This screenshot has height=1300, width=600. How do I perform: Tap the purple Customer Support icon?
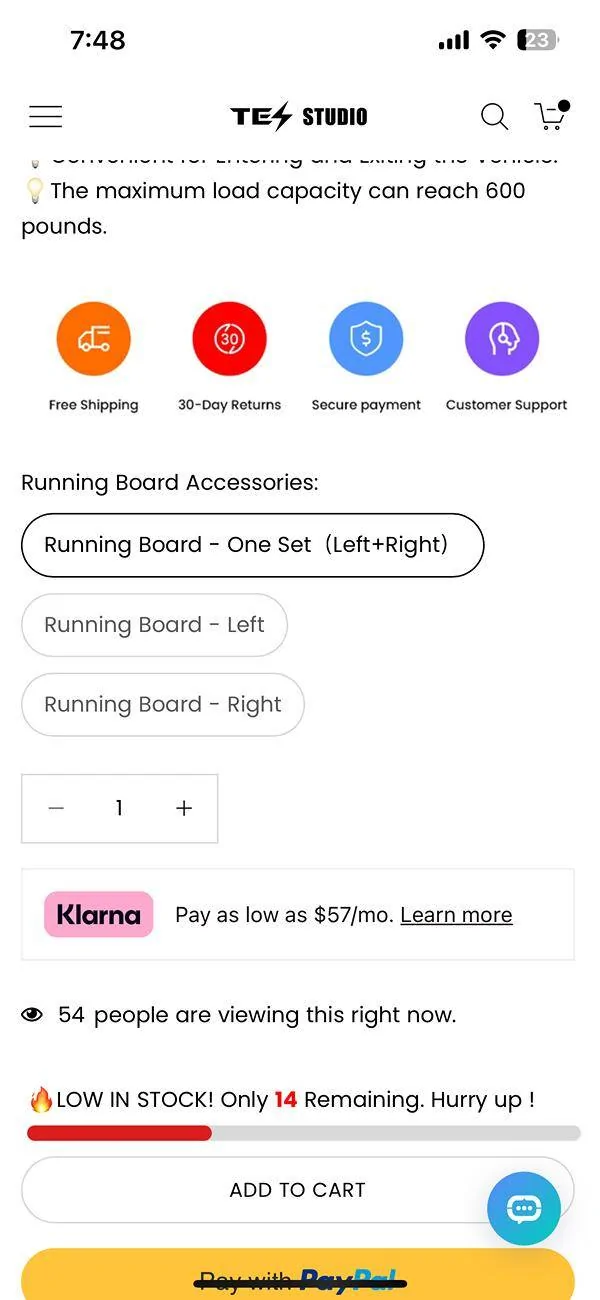tap(502, 340)
